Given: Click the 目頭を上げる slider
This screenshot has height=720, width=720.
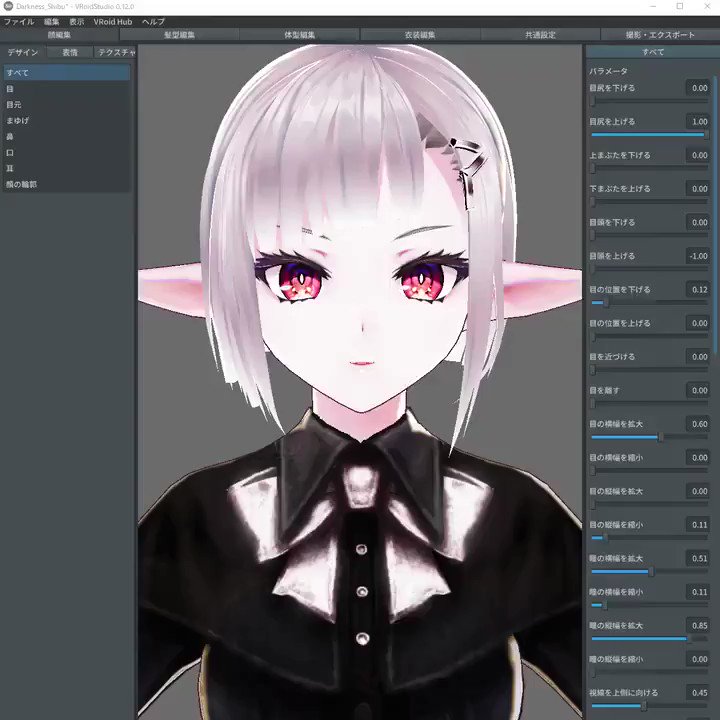Looking at the screenshot, I should coord(649,269).
